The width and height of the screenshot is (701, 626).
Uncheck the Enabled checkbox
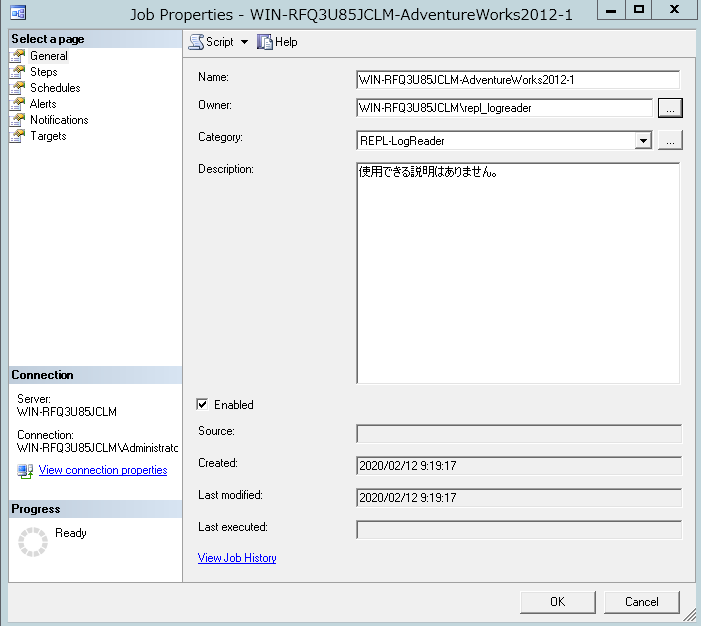pos(202,404)
